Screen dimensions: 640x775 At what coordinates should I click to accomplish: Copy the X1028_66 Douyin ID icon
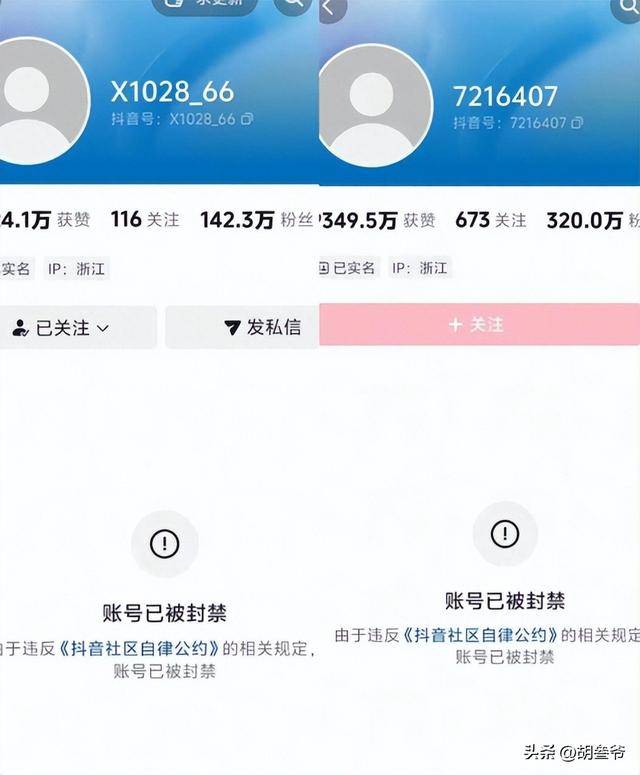[x=247, y=119]
